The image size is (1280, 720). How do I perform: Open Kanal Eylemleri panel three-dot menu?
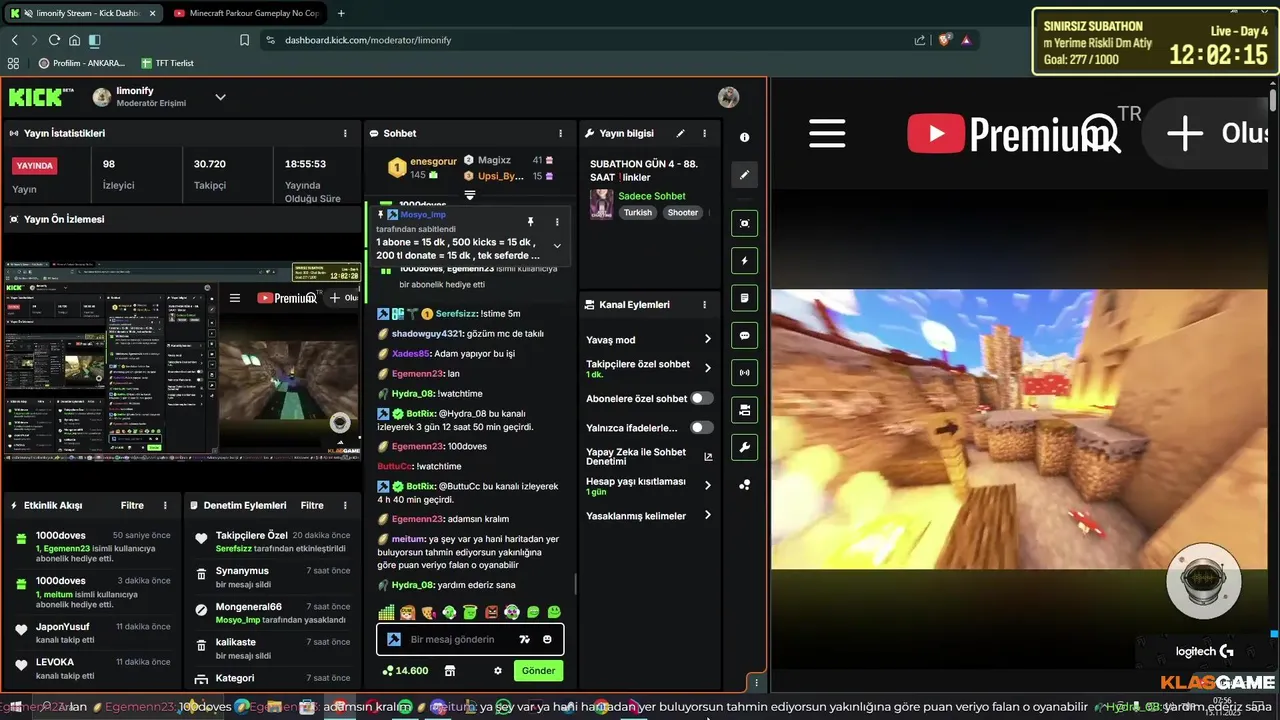[705, 304]
